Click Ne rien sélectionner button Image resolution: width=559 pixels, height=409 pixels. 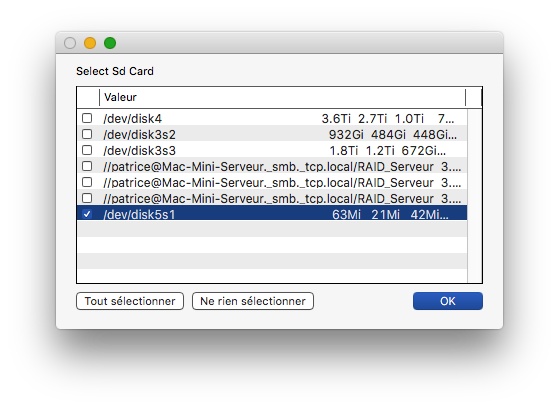[x=253, y=301]
